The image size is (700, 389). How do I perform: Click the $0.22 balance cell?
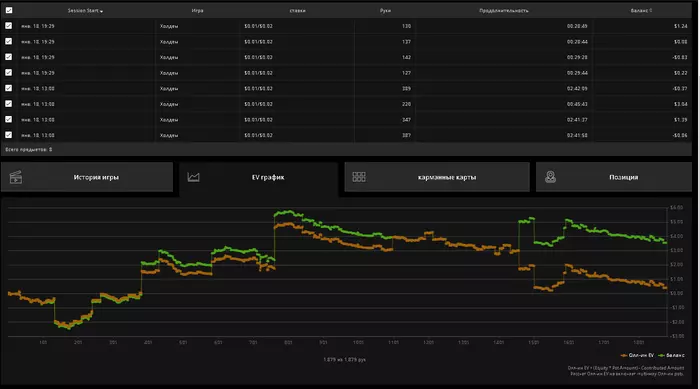coord(680,73)
